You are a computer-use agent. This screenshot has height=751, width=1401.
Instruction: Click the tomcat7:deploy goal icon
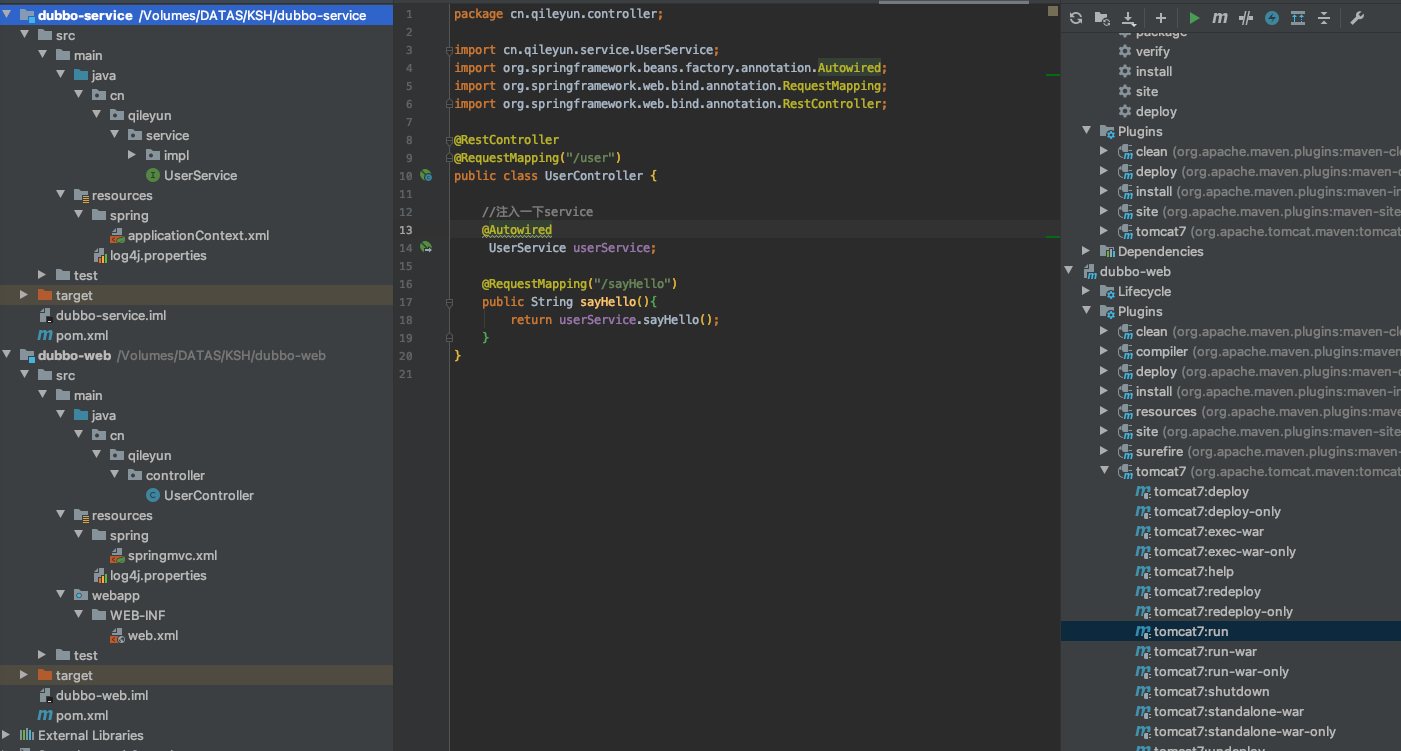point(1143,491)
